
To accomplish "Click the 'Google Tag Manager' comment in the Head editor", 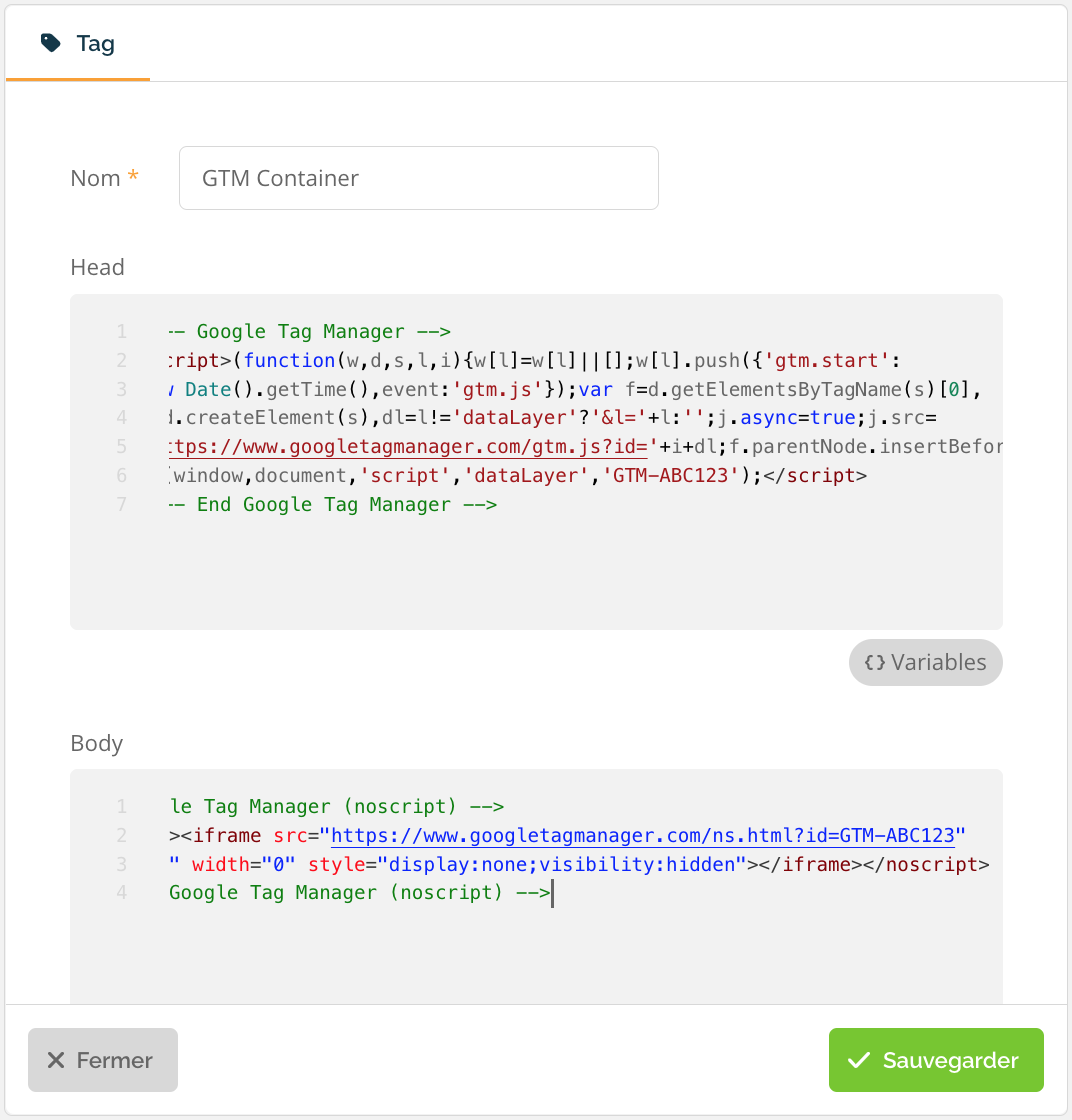I will pos(309,331).
